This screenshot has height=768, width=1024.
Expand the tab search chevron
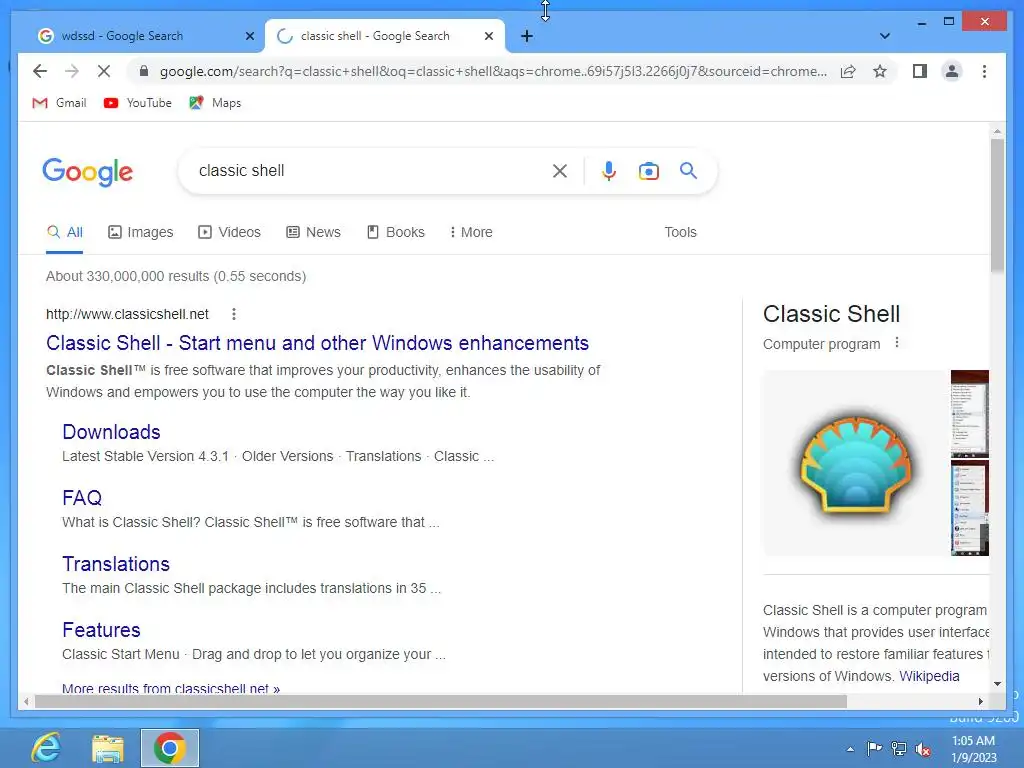click(x=884, y=36)
